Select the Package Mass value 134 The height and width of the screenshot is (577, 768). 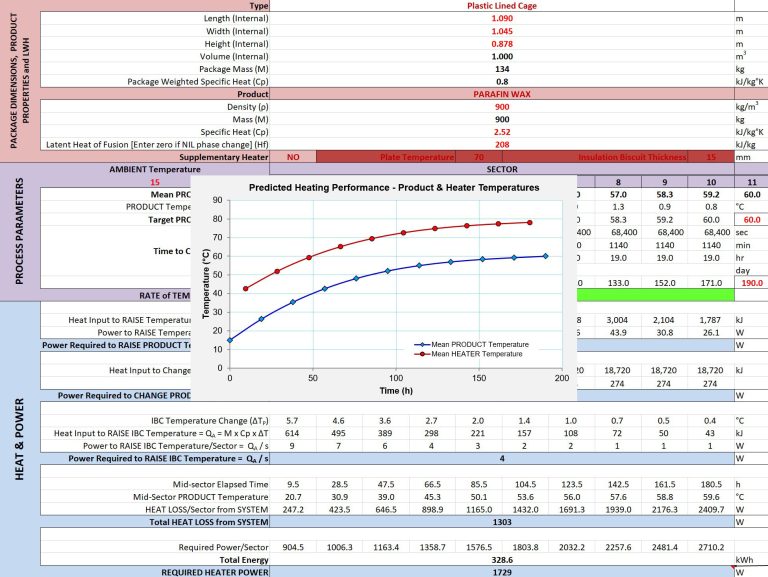click(x=502, y=69)
